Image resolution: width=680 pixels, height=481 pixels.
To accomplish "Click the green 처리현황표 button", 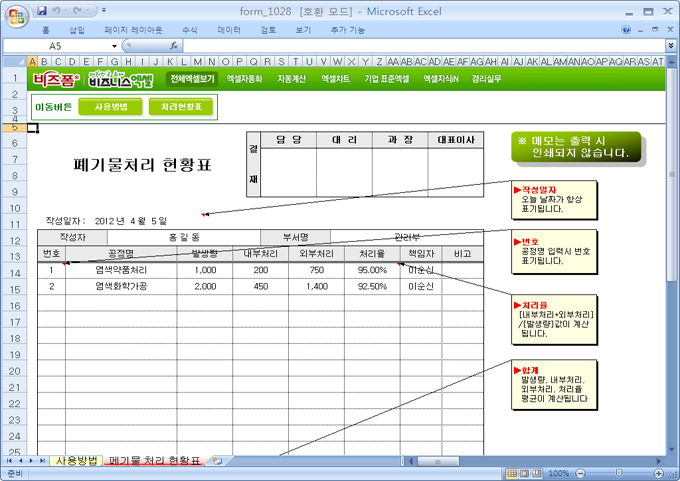I will click(x=181, y=106).
